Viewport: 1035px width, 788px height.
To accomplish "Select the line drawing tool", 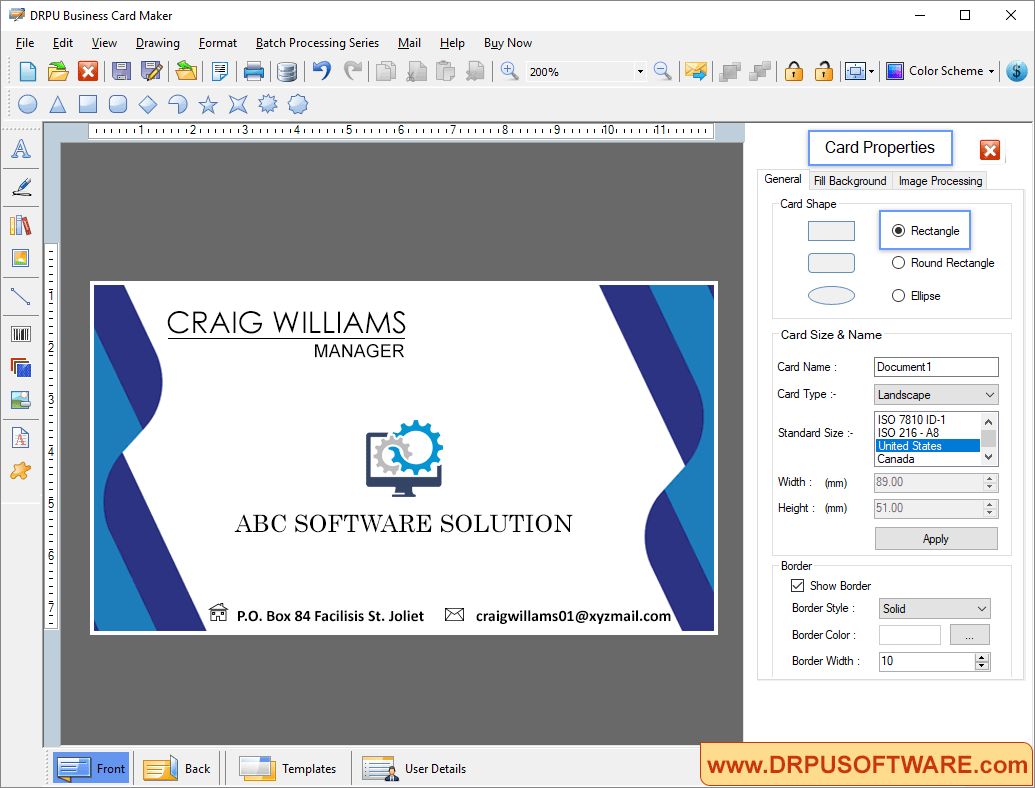I will pyautogui.click(x=21, y=296).
